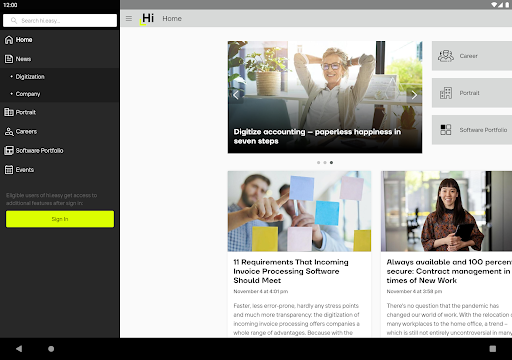
Task: Open the News icon in sidebar
Action: tap(9, 59)
